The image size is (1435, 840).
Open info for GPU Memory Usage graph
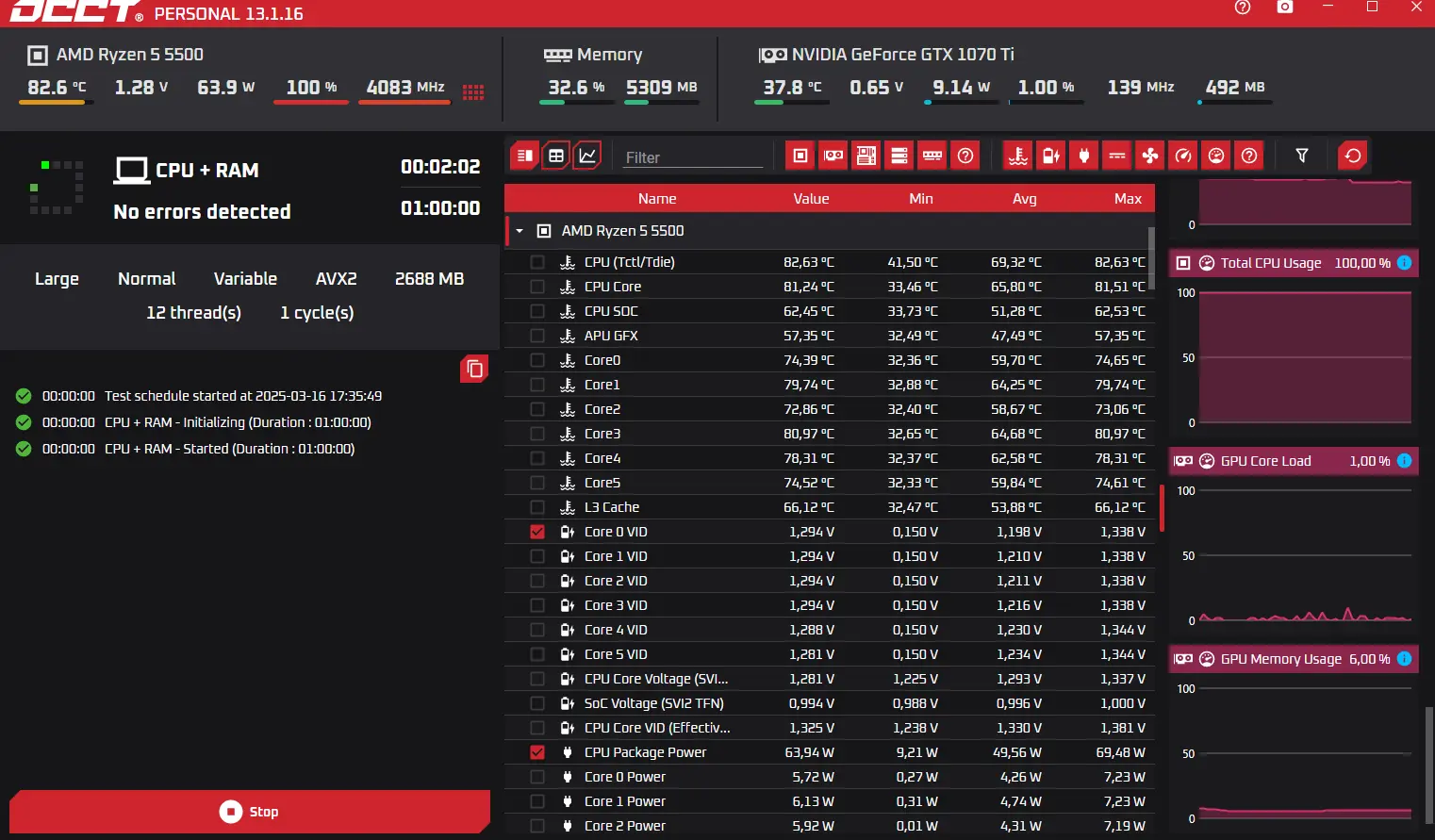tap(1404, 659)
